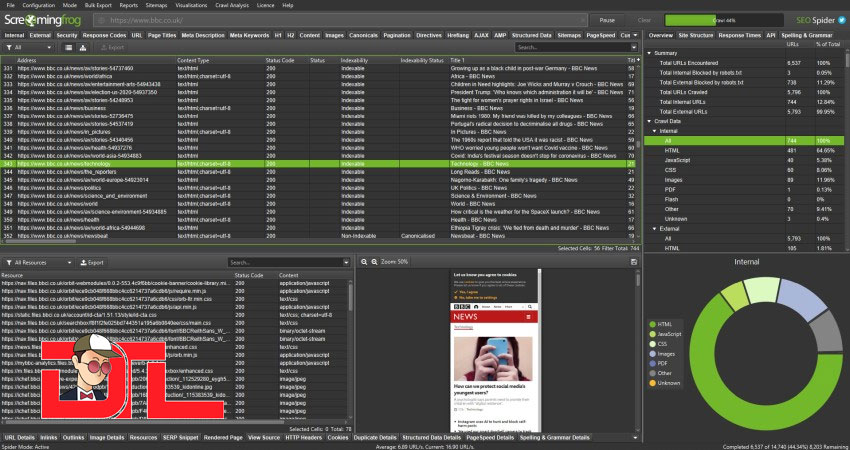The width and height of the screenshot is (850, 450).
Task: Open the Sitemaps menu
Action: click(156, 5)
